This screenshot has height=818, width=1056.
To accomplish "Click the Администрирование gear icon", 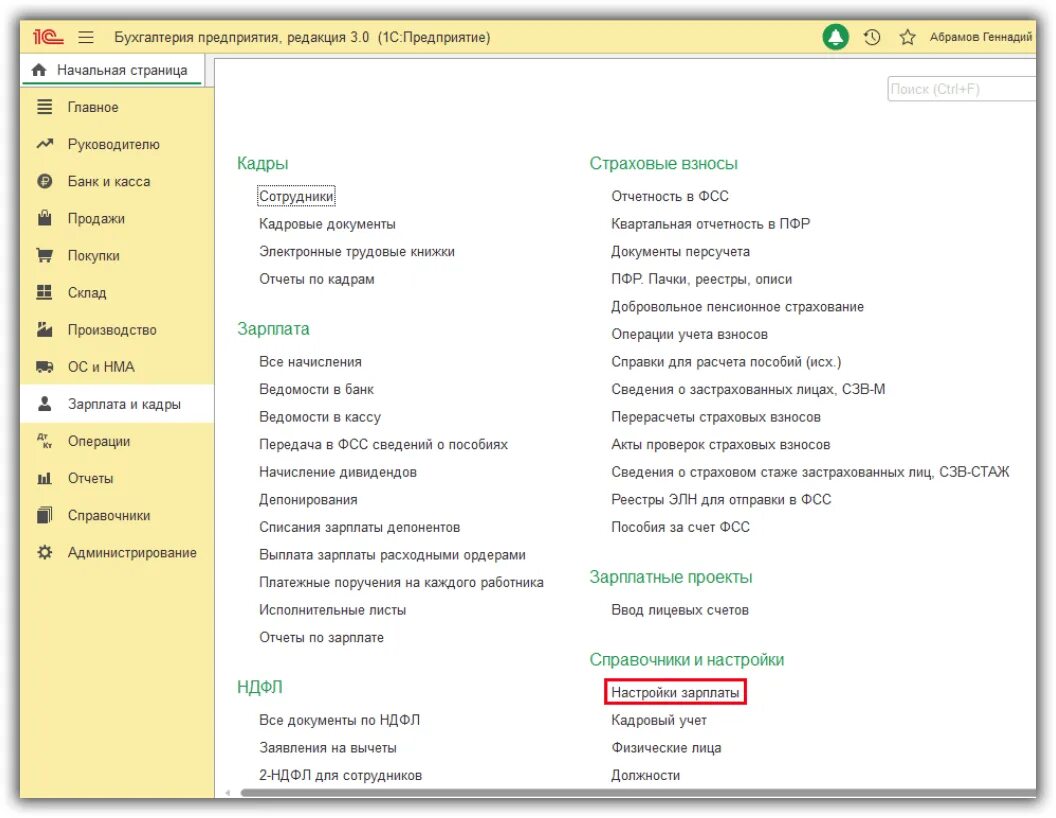I will 44,553.
